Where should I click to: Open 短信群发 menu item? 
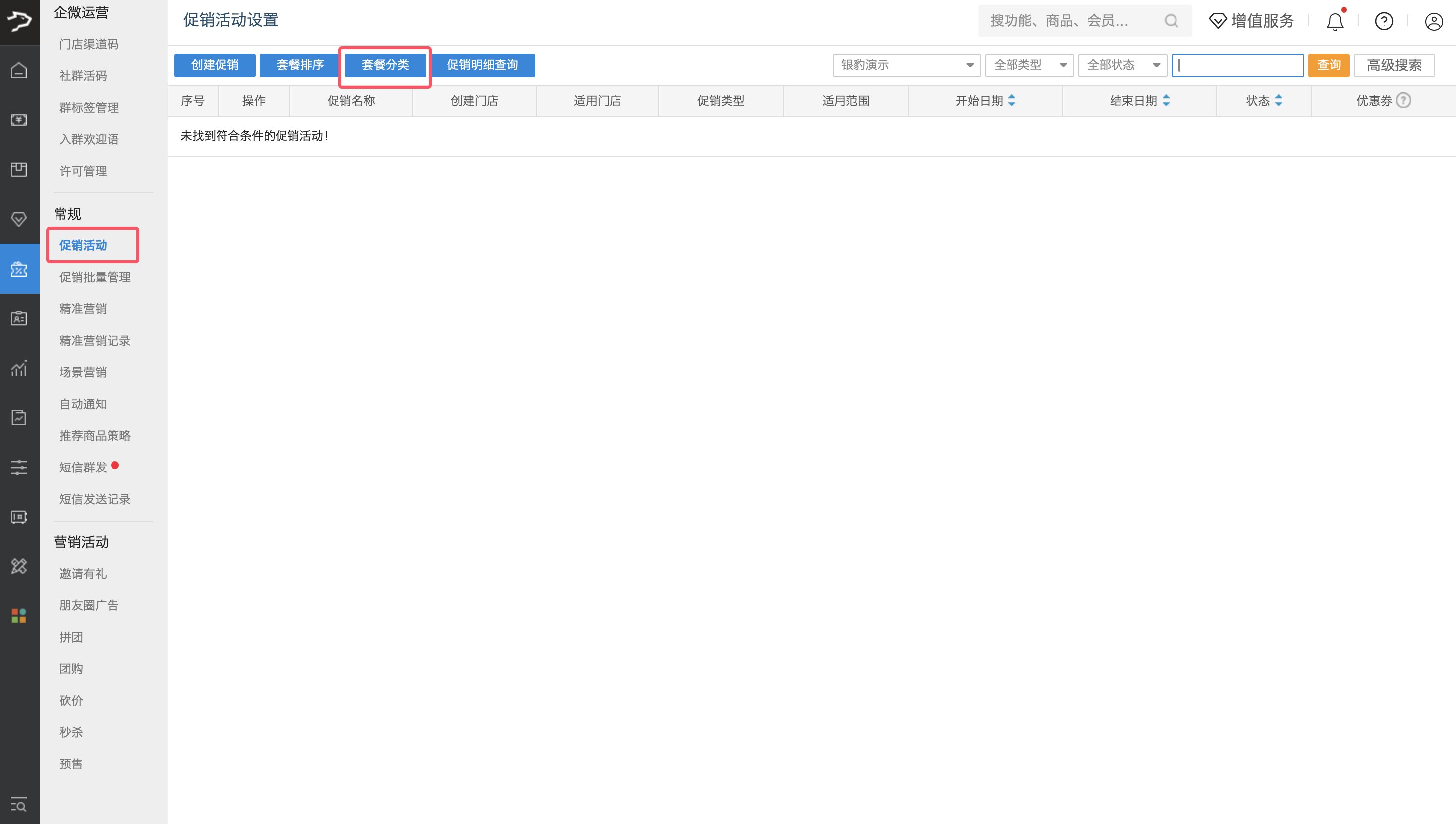point(83,467)
